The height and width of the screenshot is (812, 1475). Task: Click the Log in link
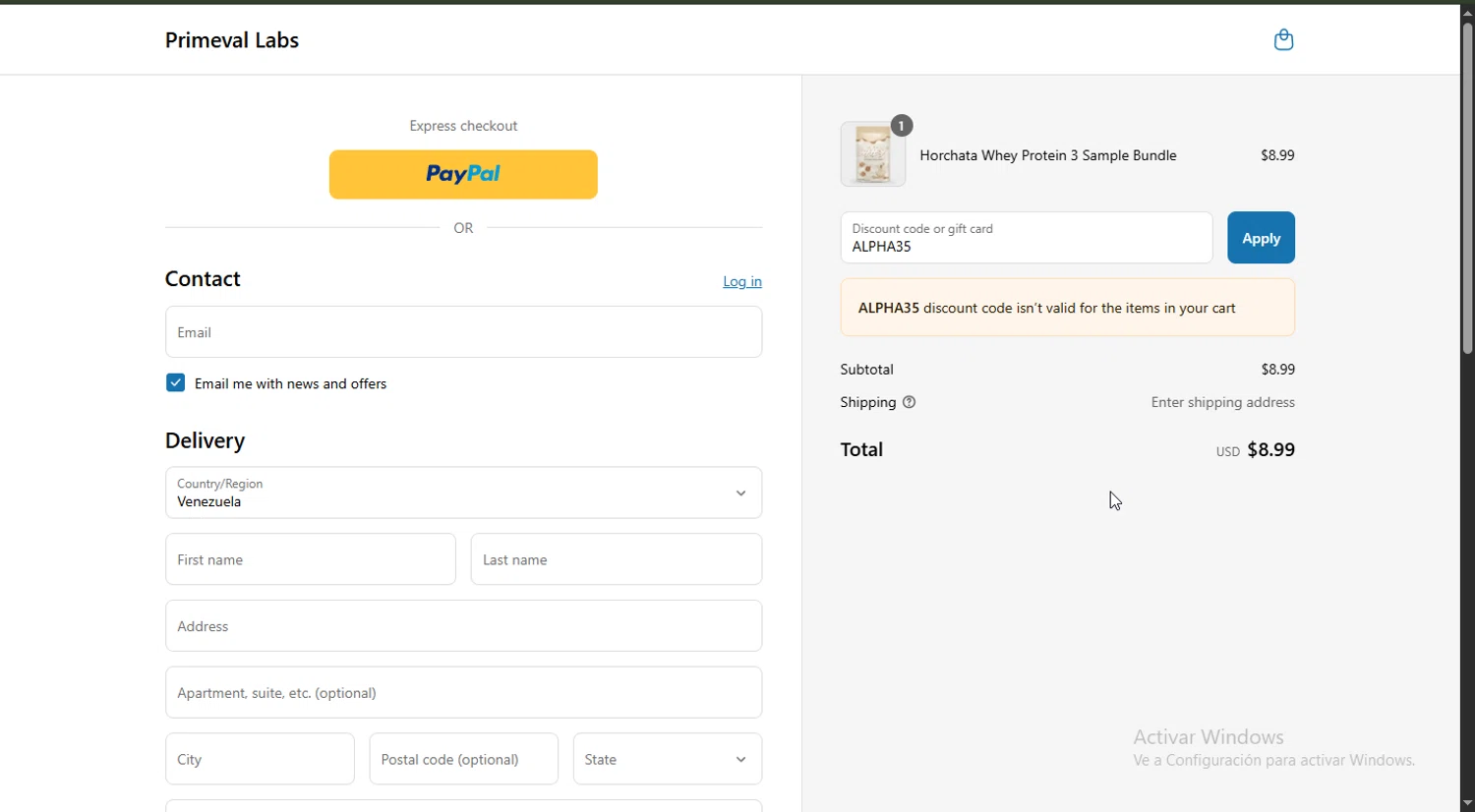[x=742, y=281]
